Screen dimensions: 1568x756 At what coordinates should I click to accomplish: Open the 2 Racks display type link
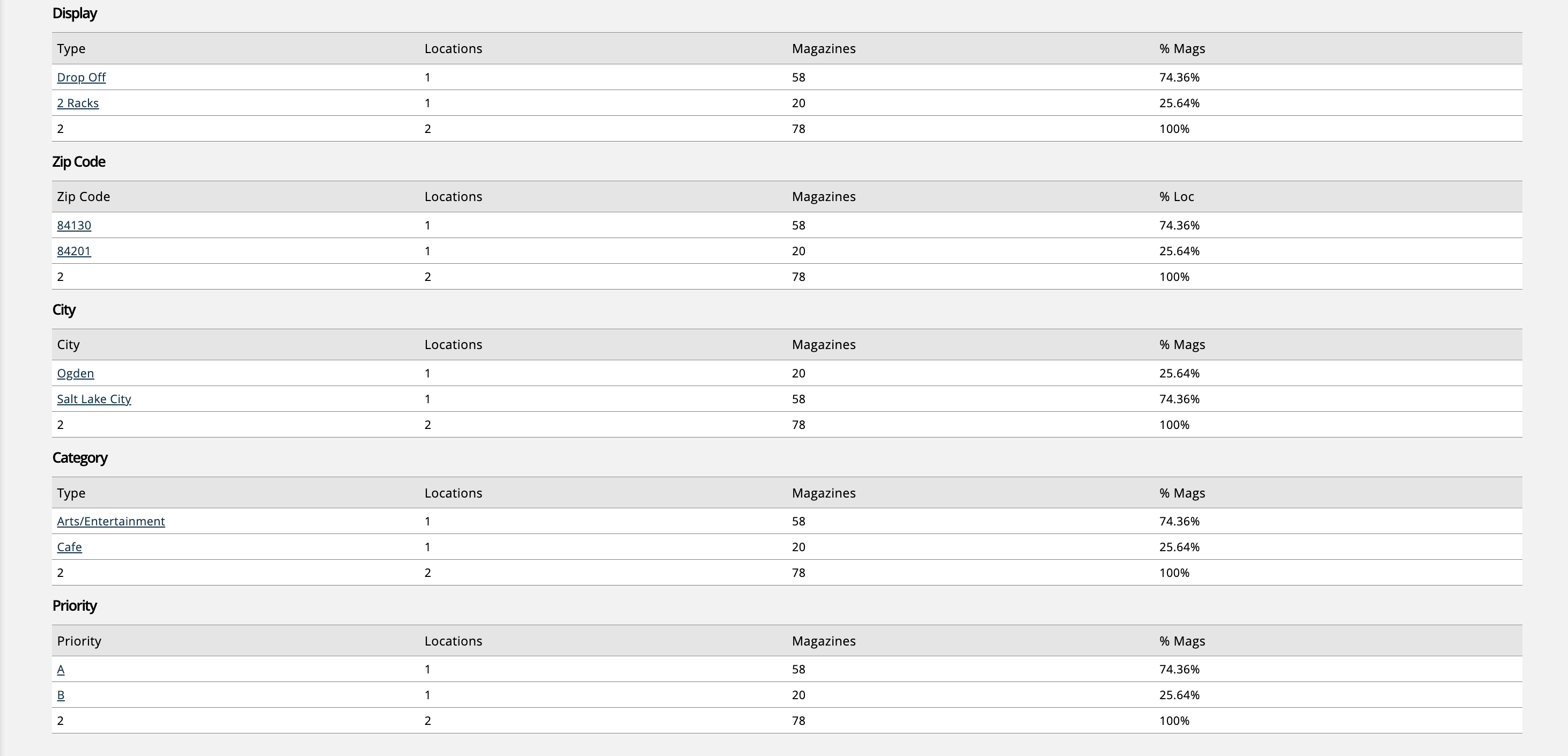click(x=78, y=103)
